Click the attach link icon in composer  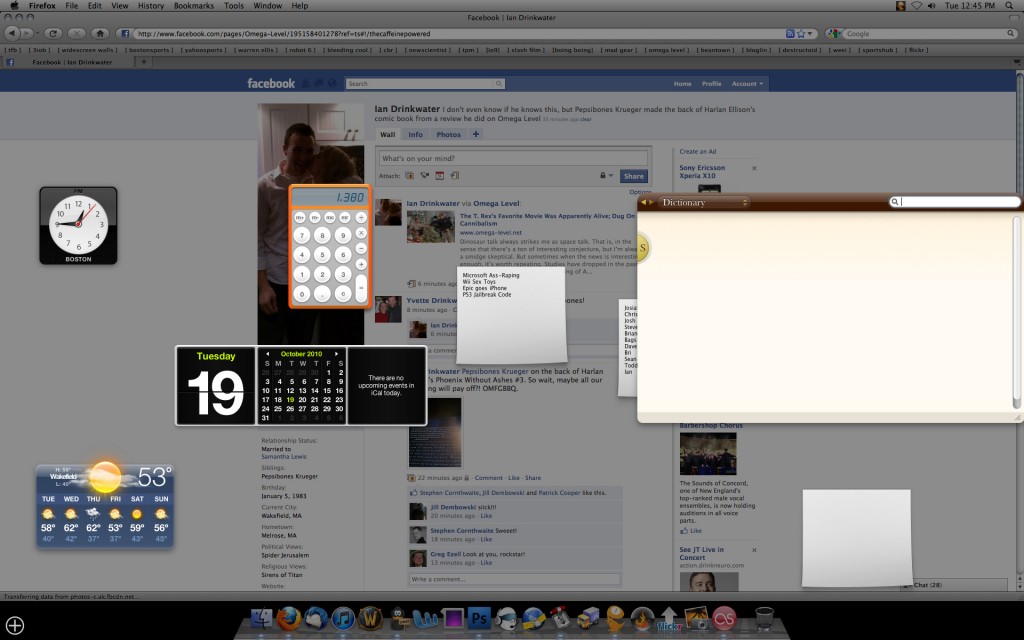pos(455,176)
